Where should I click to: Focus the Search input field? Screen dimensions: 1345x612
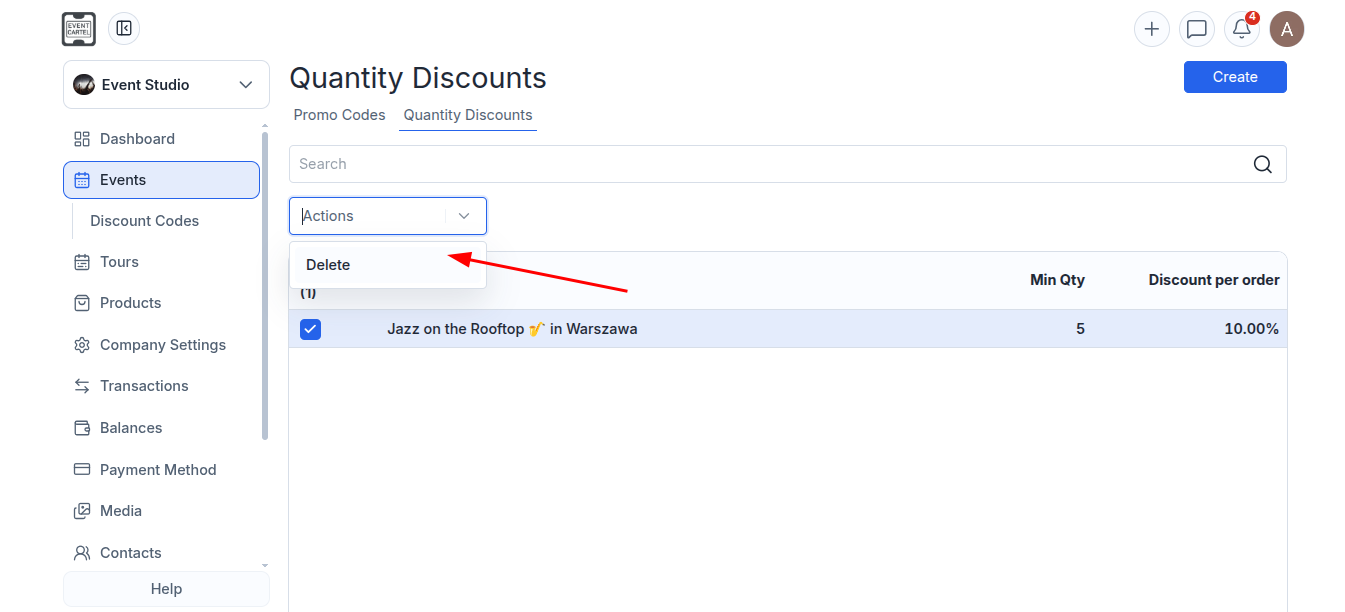point(768,164)
